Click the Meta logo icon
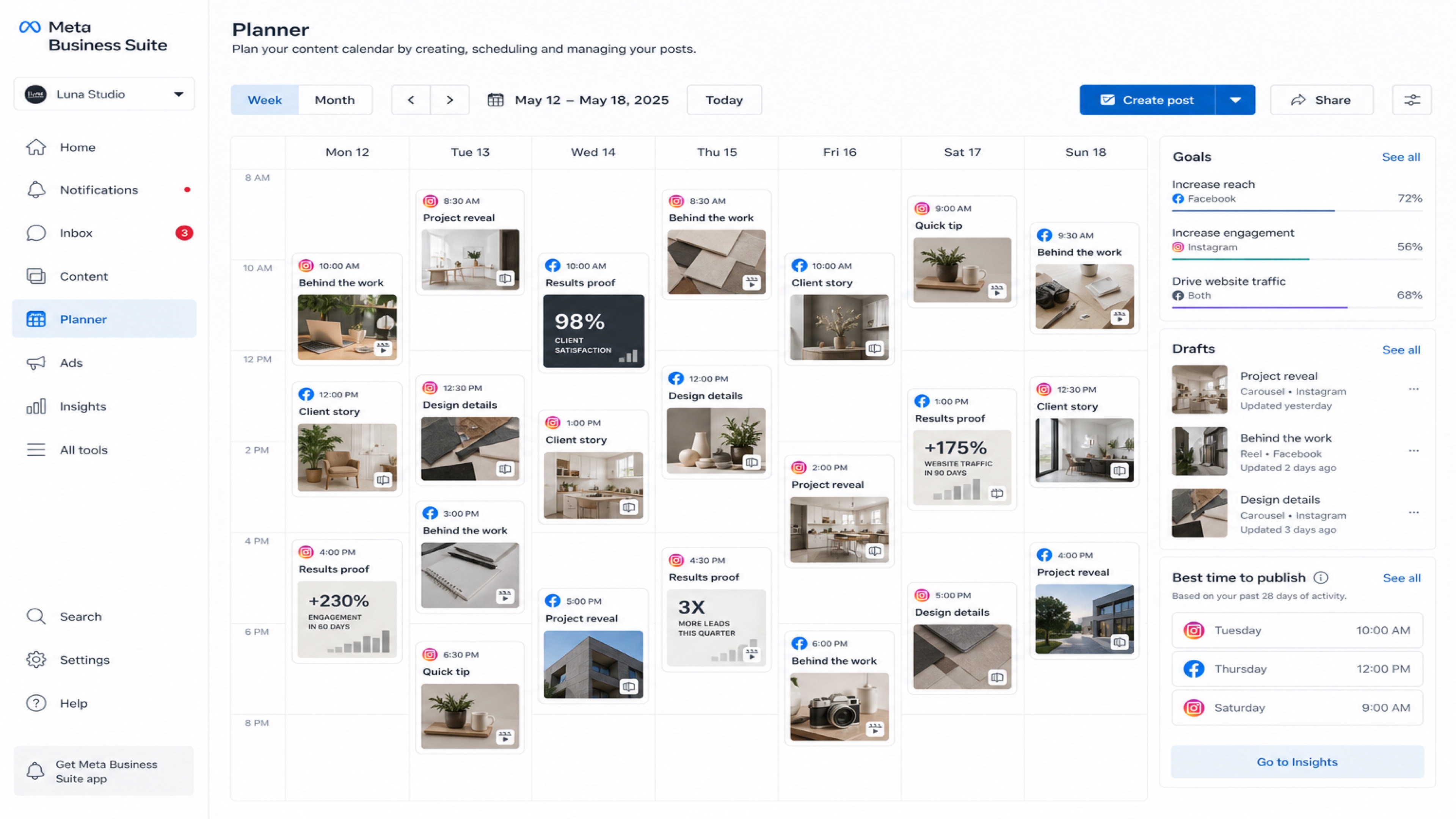 point(30,27)
